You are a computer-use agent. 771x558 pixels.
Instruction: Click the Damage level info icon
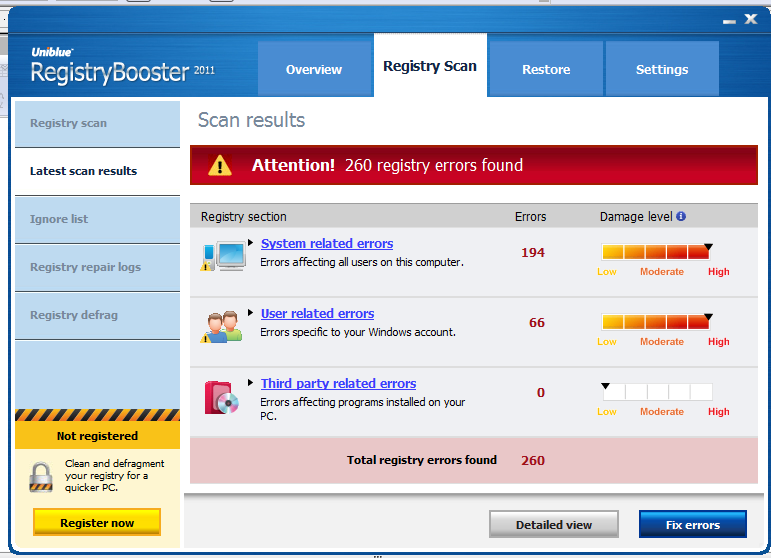(x=681, y=216)
